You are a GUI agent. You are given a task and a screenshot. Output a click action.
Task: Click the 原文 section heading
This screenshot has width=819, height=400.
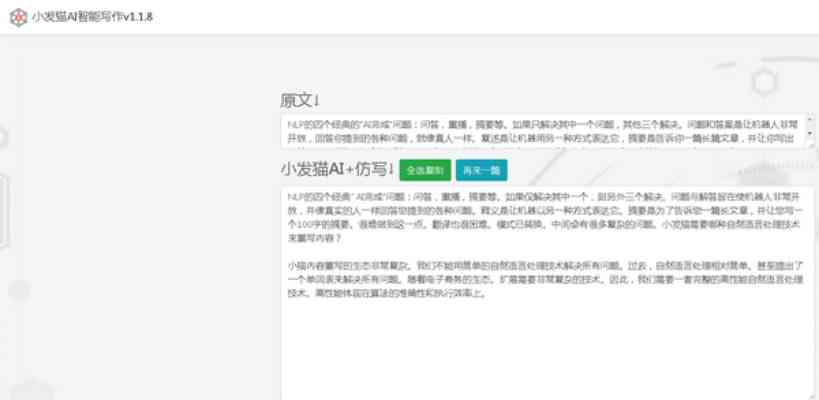pos(295,101)
